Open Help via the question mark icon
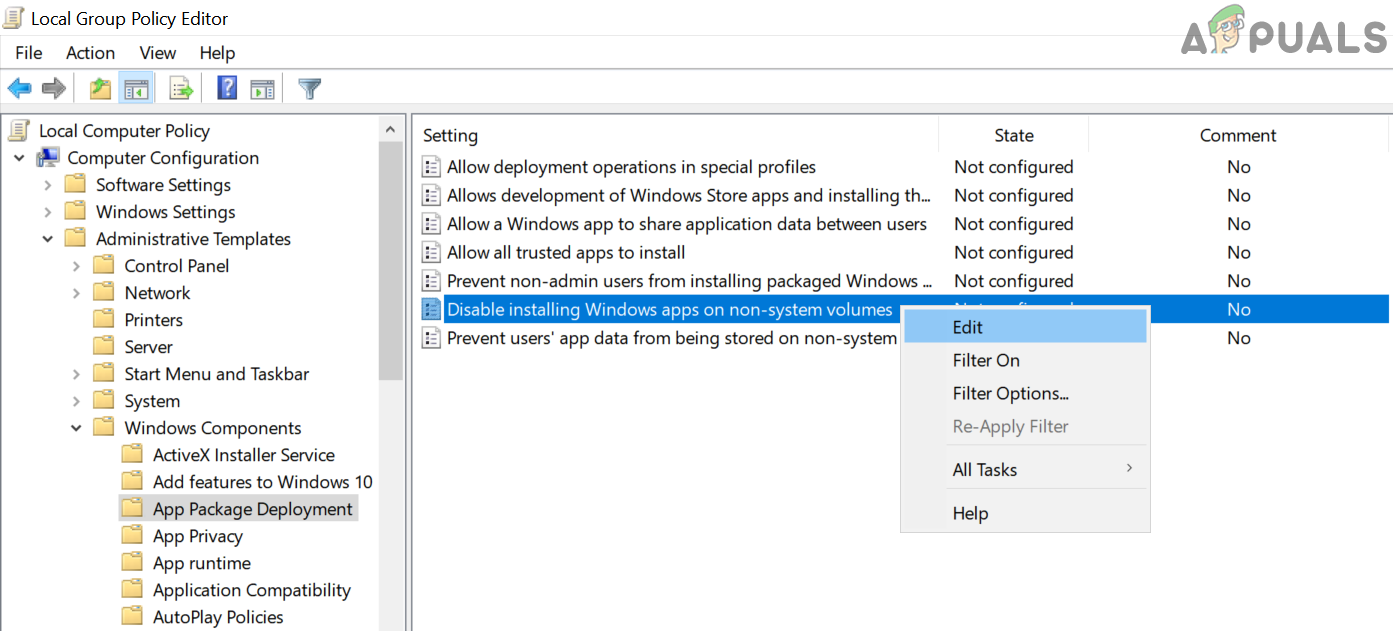The width and height of the screenshot is (1393, 631). [x=227, y=89]
